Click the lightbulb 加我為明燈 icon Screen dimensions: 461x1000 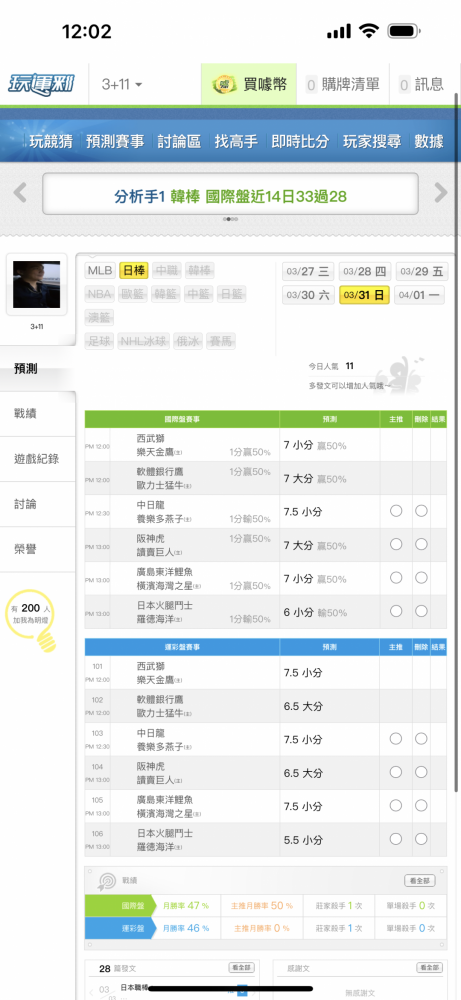[30, 621]
